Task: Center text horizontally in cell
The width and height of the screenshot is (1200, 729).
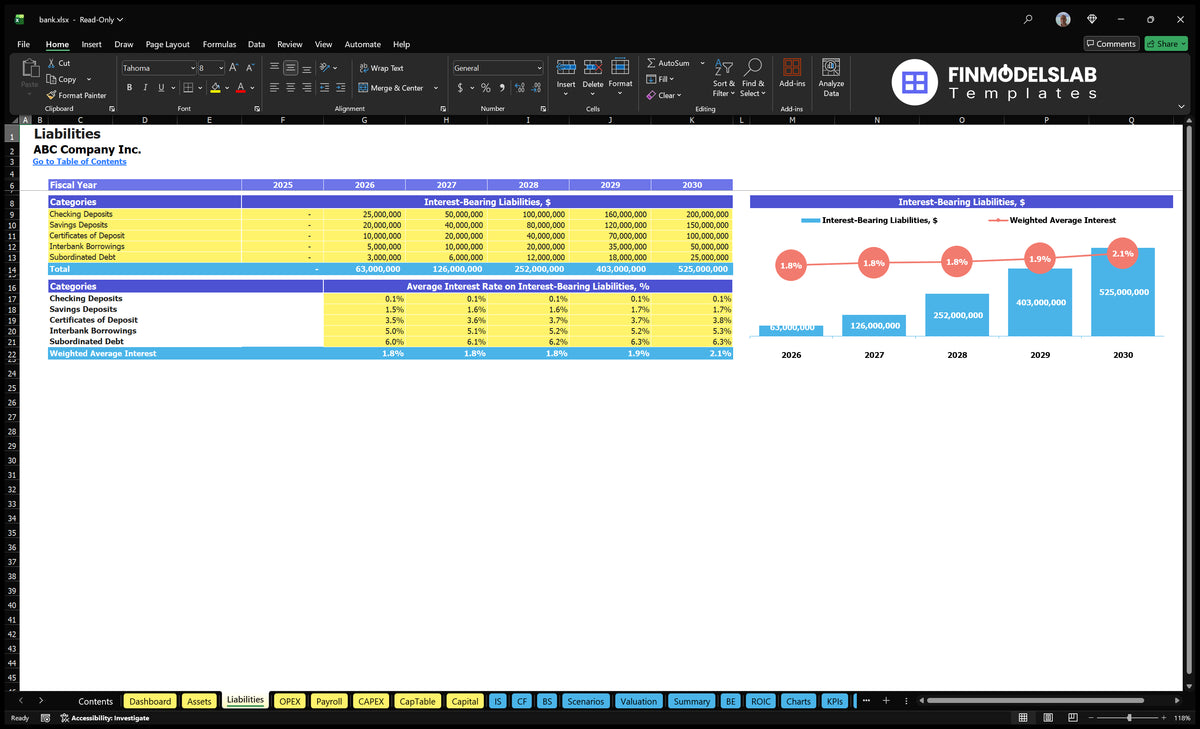Action: (290, 88)
